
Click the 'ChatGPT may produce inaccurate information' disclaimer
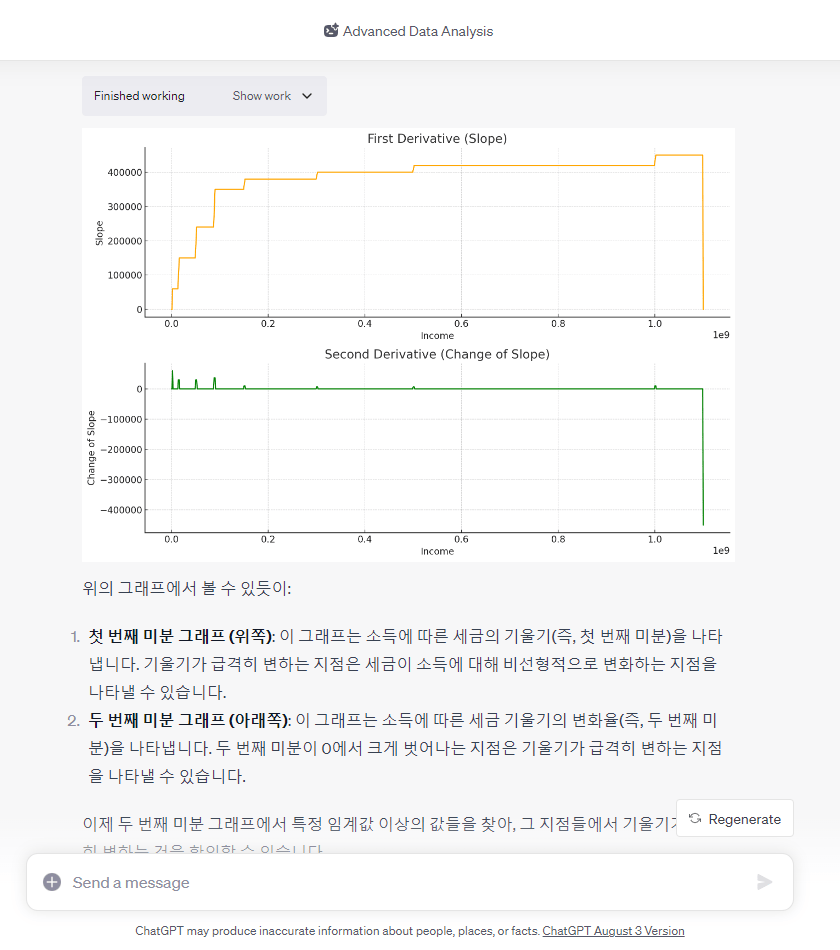pyautogui.click(x=338, y=931)
